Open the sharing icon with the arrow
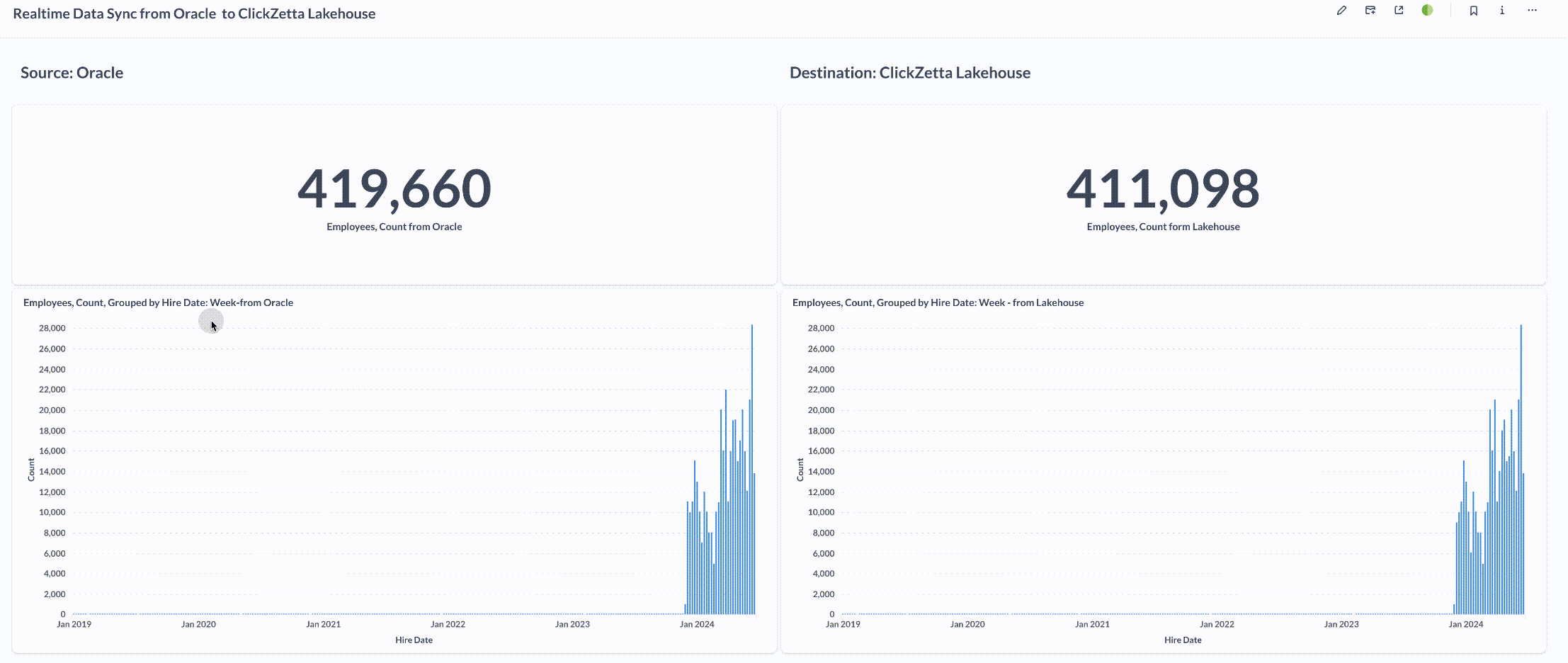Viewport: 1568px width, 663px height. pos(1399,11)
